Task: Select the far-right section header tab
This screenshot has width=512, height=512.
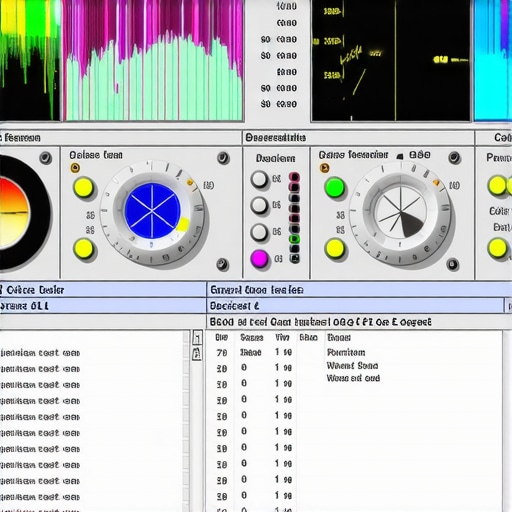Action: click(494, 138)
